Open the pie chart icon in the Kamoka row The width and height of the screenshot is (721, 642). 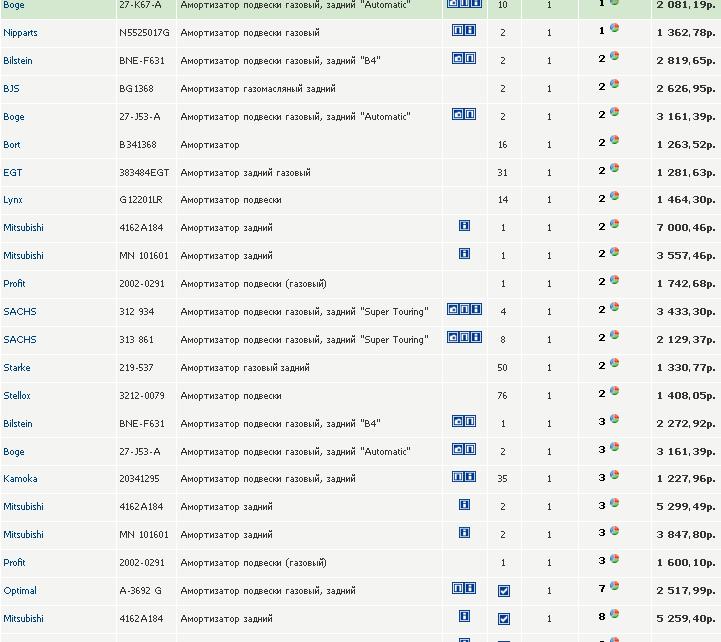pos(614,474)
